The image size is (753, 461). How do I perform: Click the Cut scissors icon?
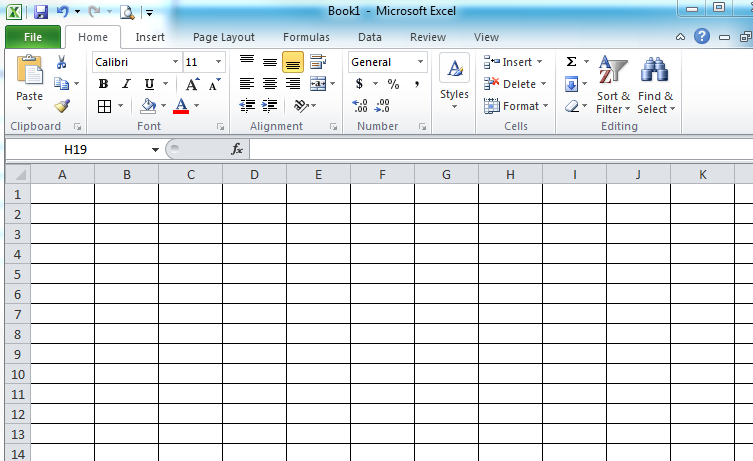62,62
